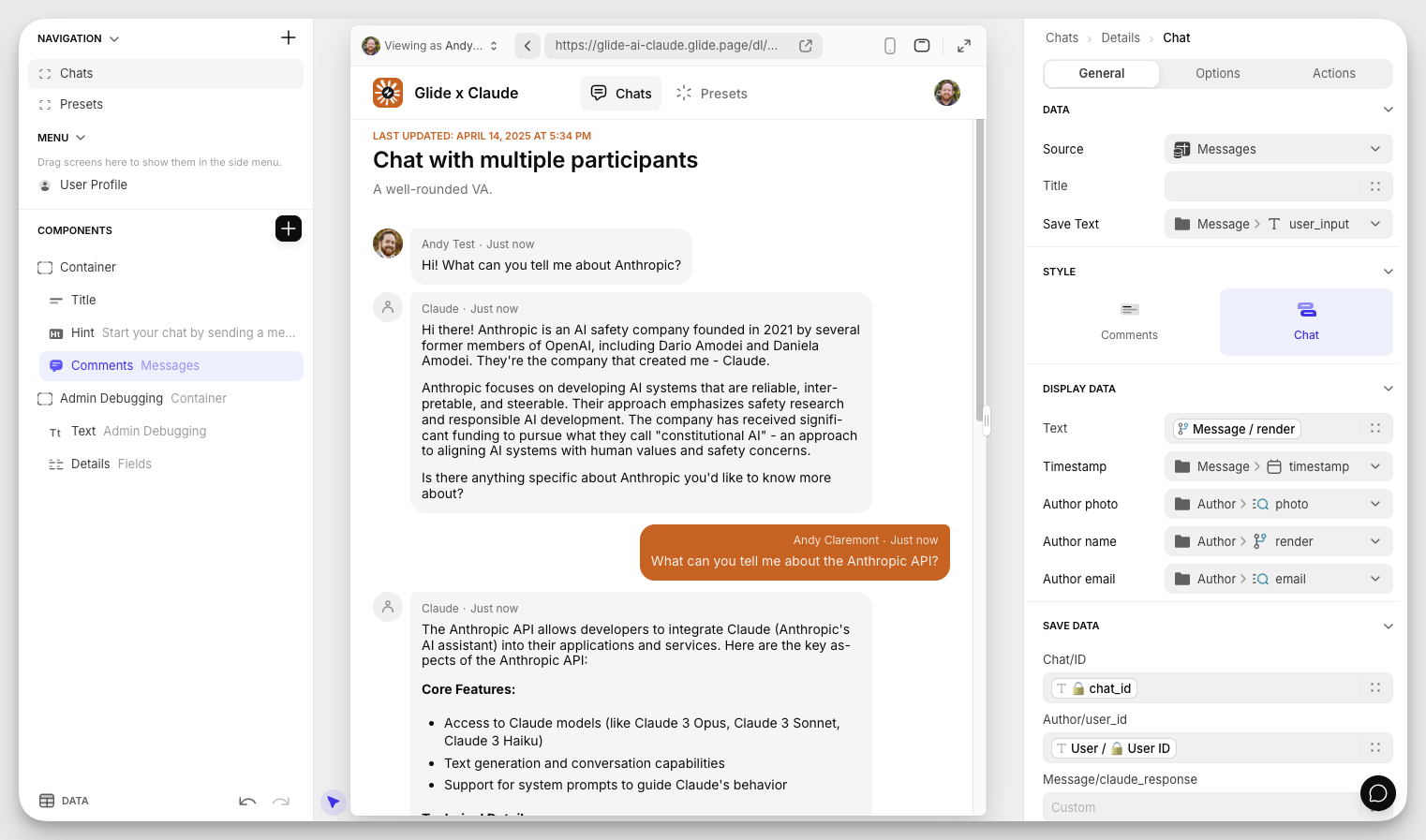Collapse the STYLE section

1389,272
